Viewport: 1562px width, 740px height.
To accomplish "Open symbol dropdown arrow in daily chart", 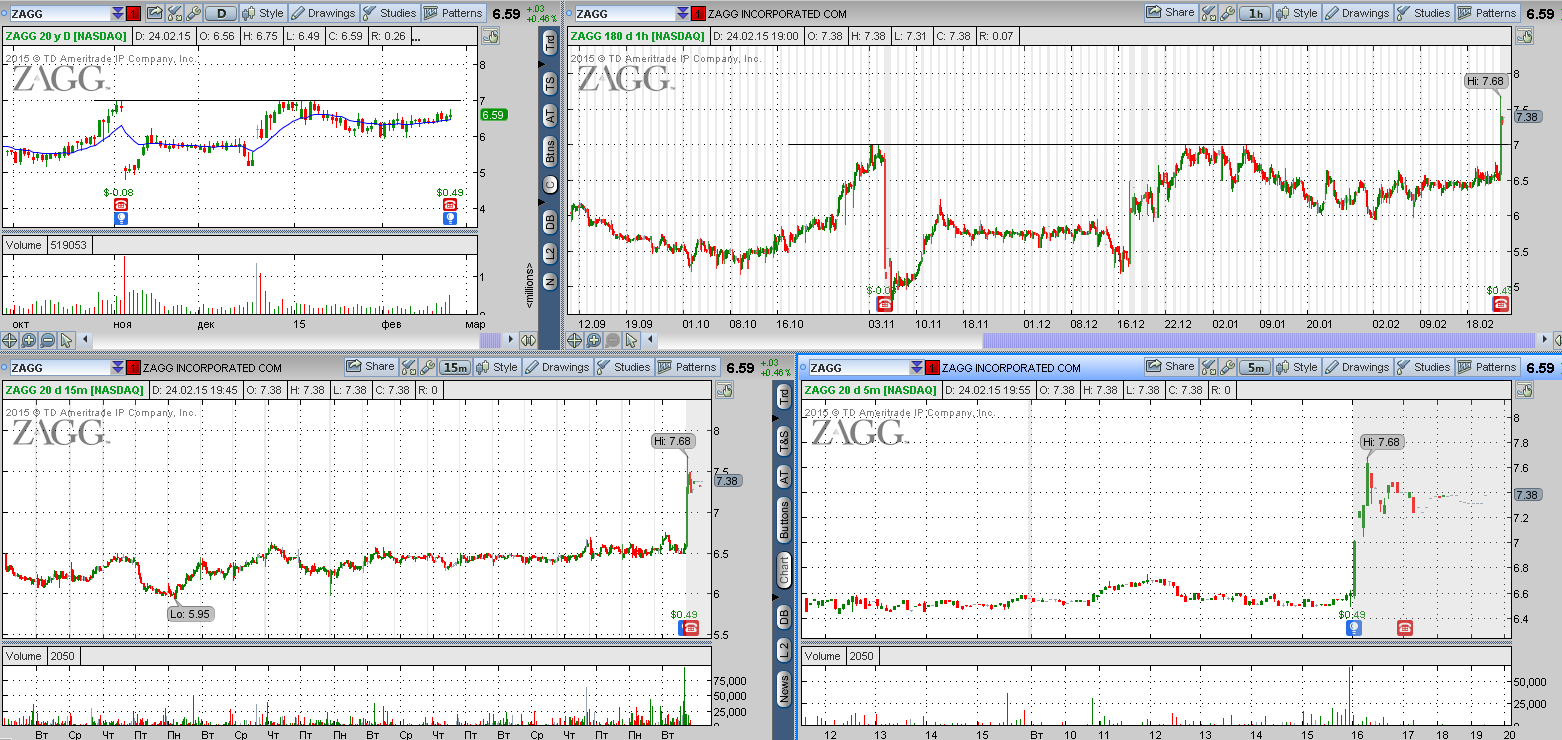I will pyautogui.click(x=118, y=13).
